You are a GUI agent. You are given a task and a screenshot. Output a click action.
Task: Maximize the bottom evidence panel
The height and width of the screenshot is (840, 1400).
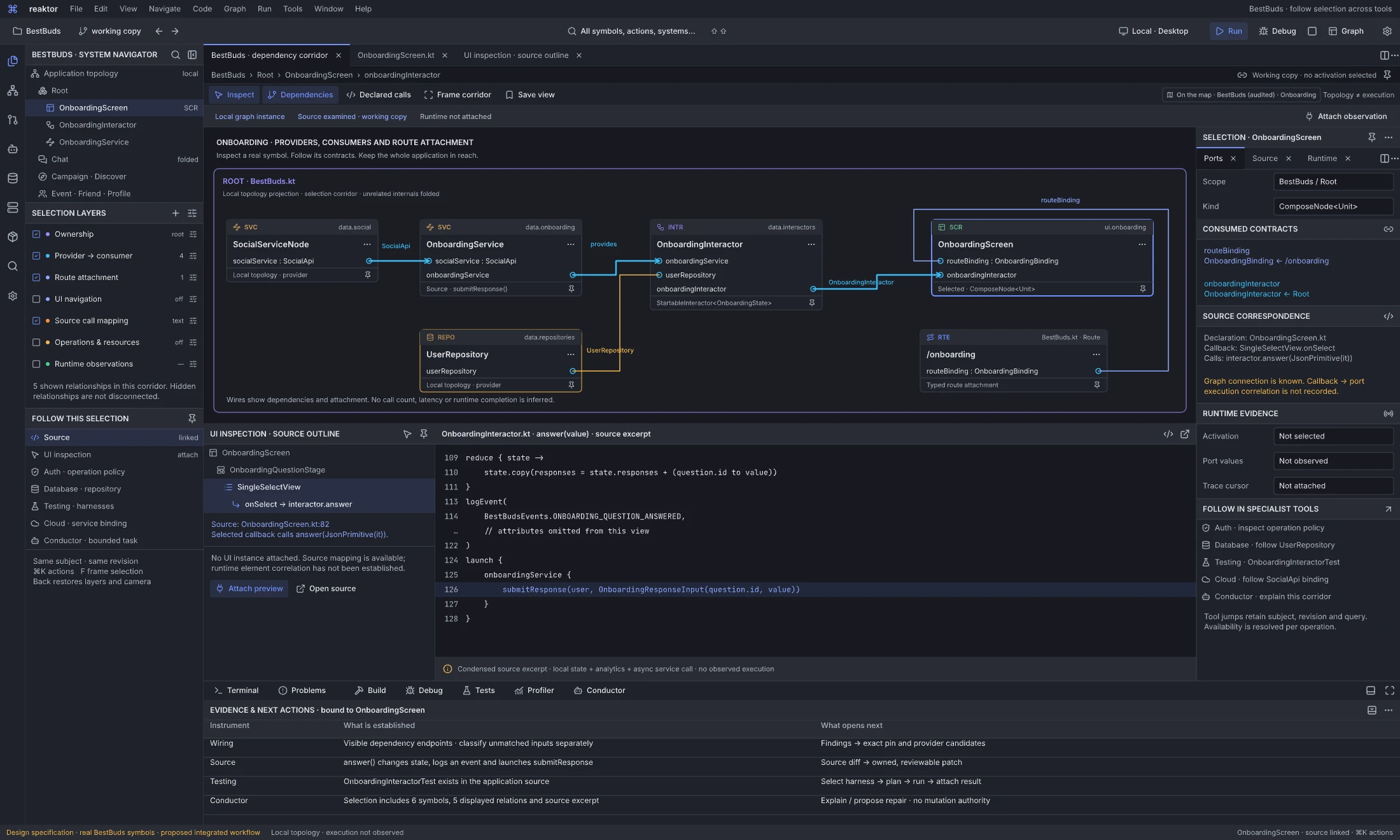click(1390, 690)
